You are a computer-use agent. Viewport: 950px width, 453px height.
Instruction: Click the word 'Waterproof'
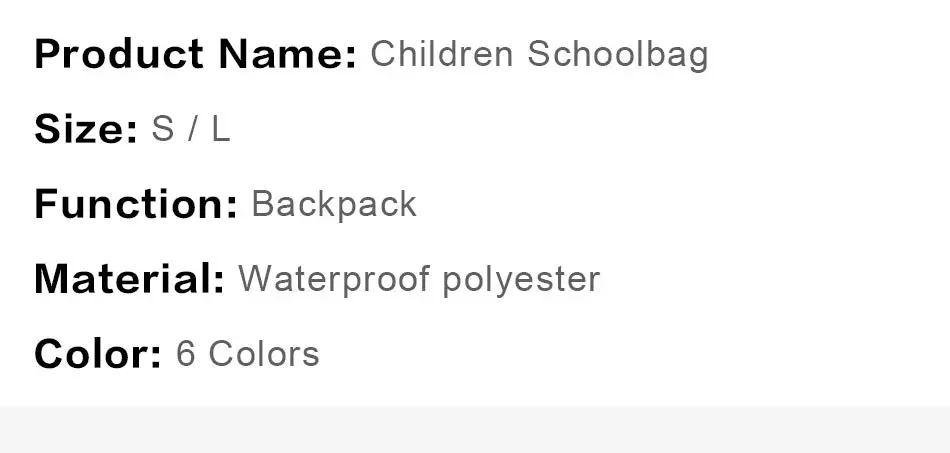tap(334, 280)
